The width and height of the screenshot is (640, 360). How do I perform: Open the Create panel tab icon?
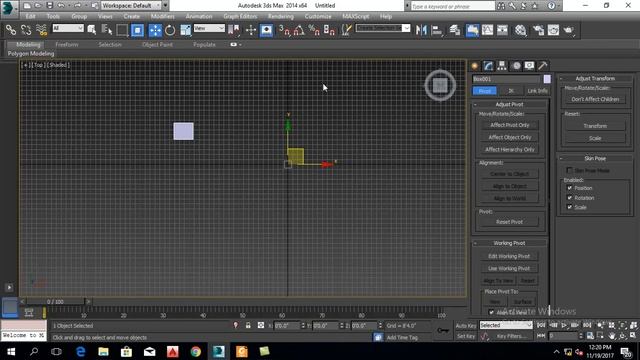pos(475,66)
